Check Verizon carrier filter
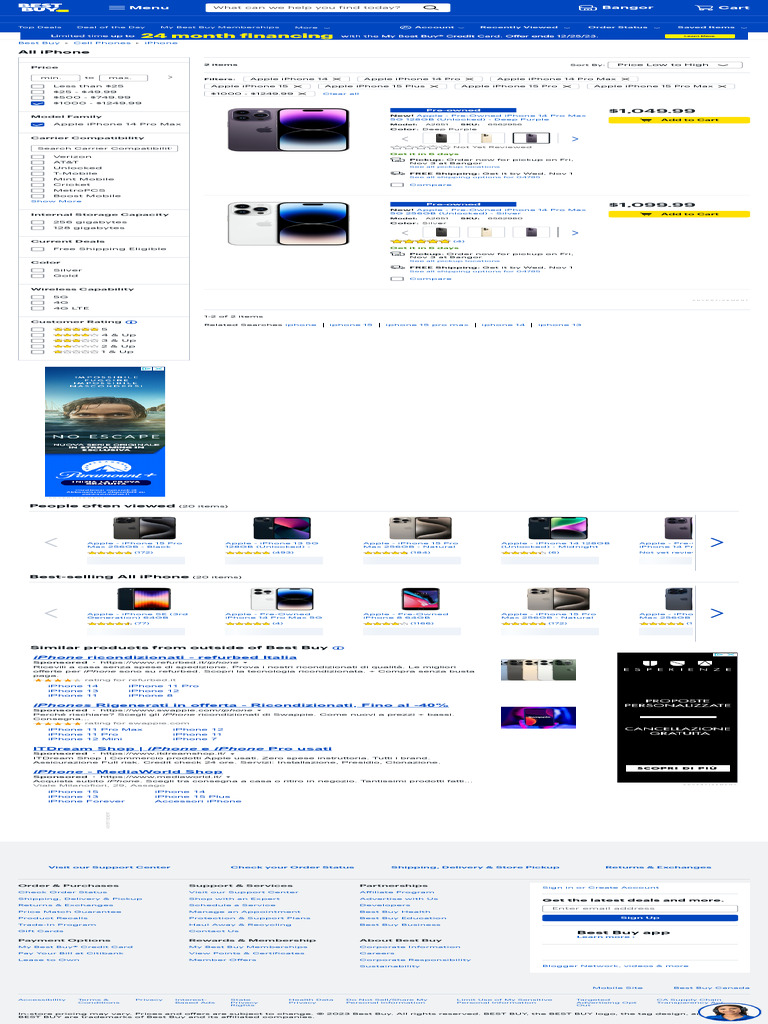This screenshot has width=768, height=1024. [x=38, y=157]
